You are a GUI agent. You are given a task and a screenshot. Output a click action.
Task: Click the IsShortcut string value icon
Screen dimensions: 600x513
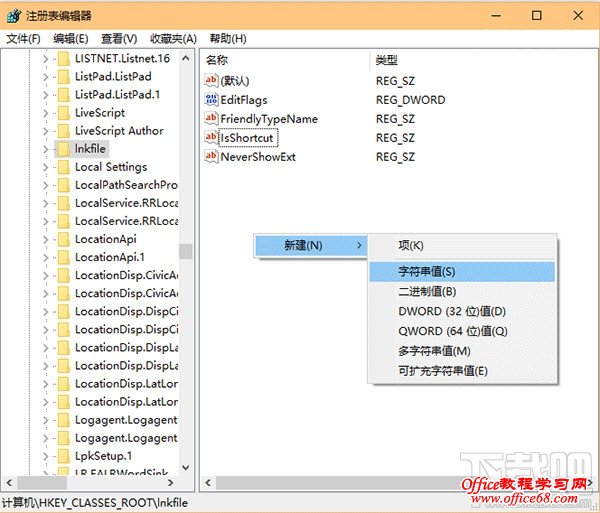tap(211, 137)
